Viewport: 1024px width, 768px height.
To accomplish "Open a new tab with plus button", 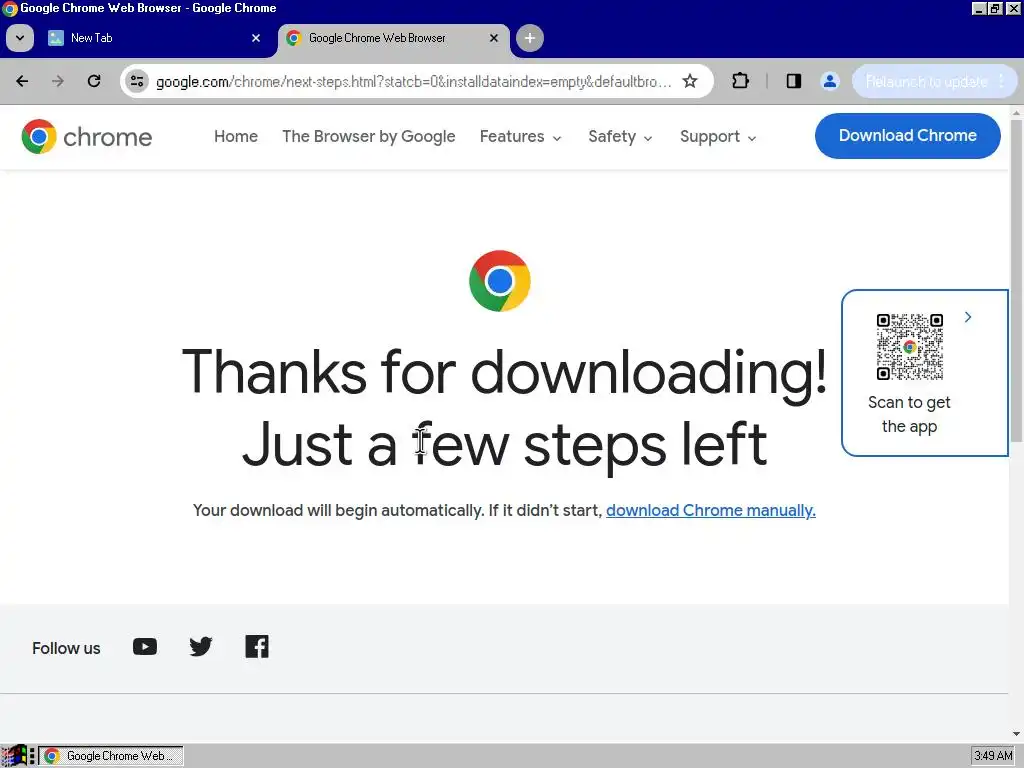I will (530, 38).
